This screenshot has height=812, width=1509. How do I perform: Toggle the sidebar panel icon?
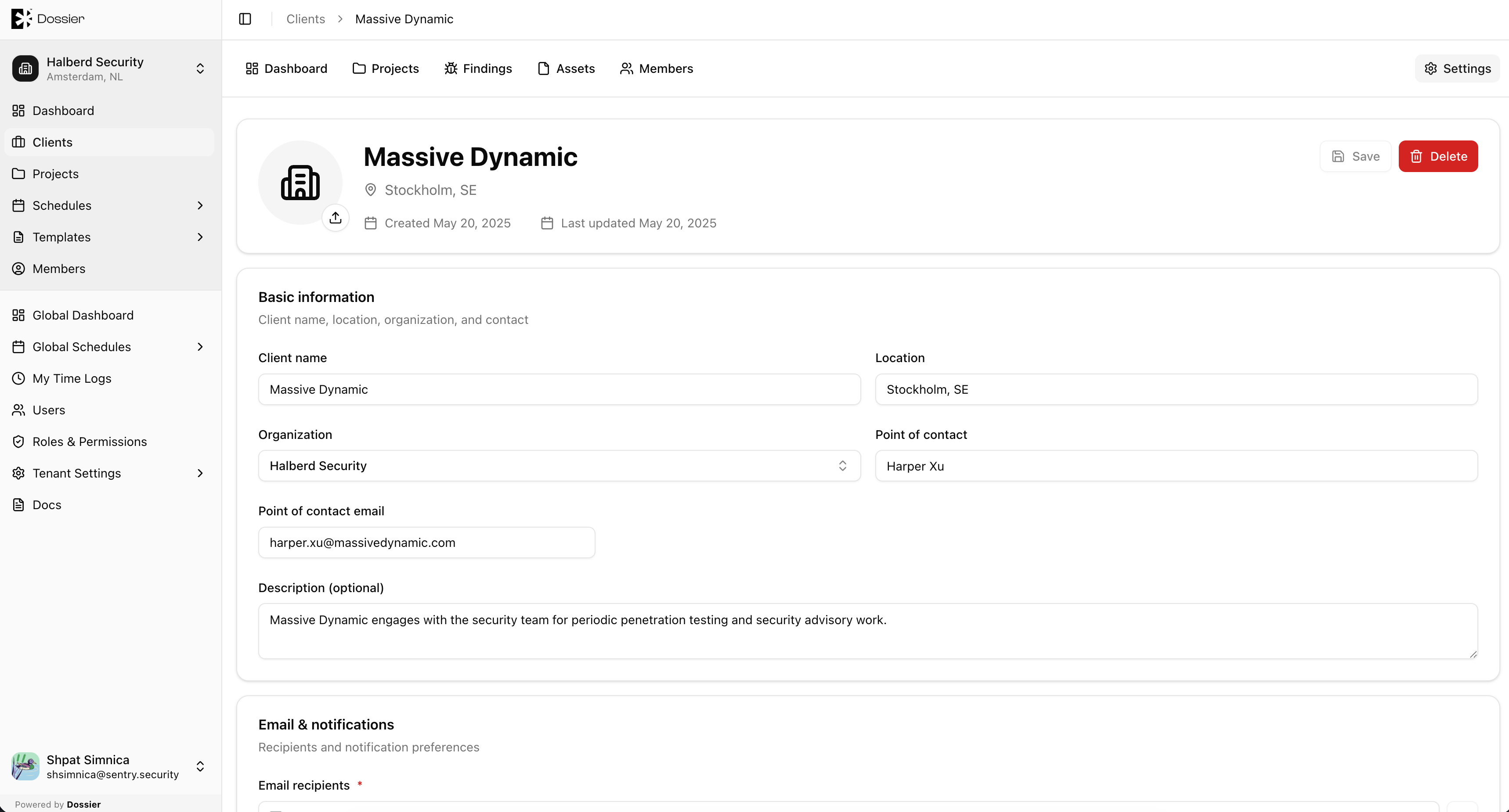pyautogui.click(x=245, y=19)
